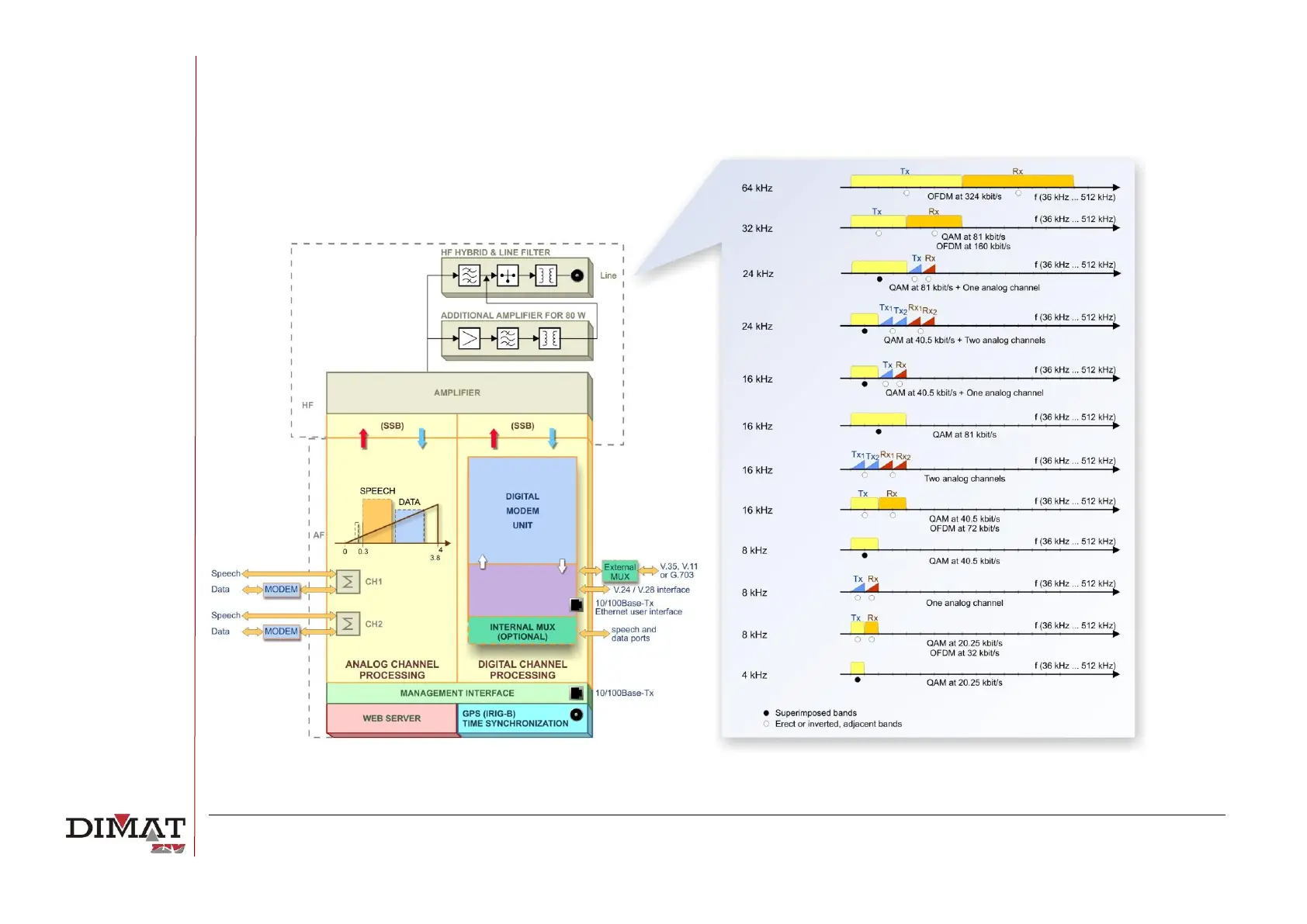1307x924 pixels.
Task: Click the 'OFDM at 324 kbit/s' caption
Action: click(964, 196)
